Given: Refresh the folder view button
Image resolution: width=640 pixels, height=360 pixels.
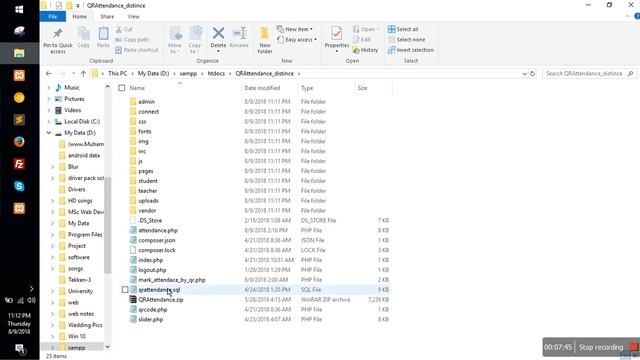Looking at the screenshot, I should point(532,73).
